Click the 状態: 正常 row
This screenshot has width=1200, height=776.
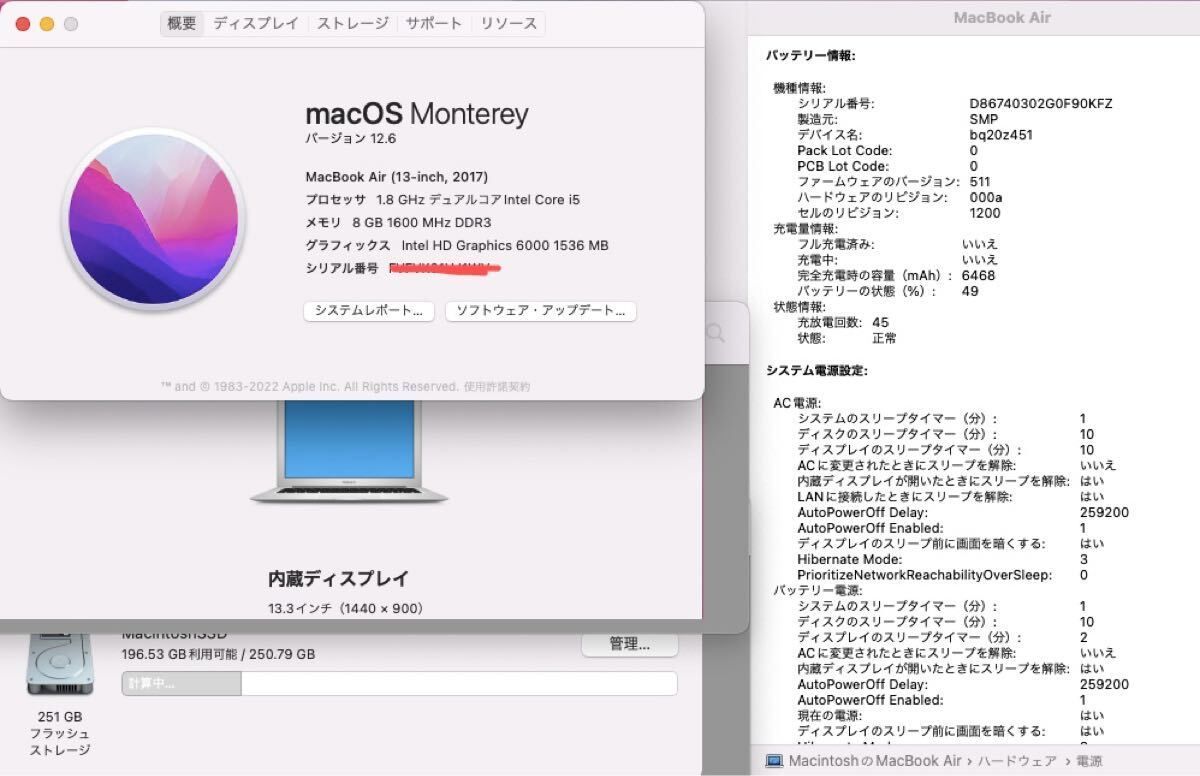847,338
